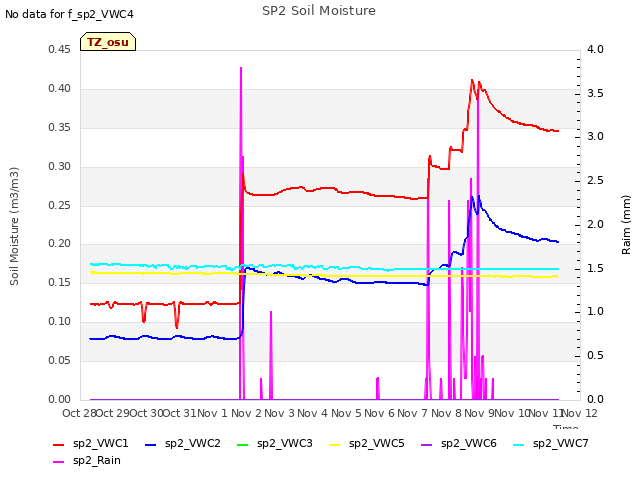Click the 0.25 left axis tick label
Screen dimensions: 640x480
point(59,205)
